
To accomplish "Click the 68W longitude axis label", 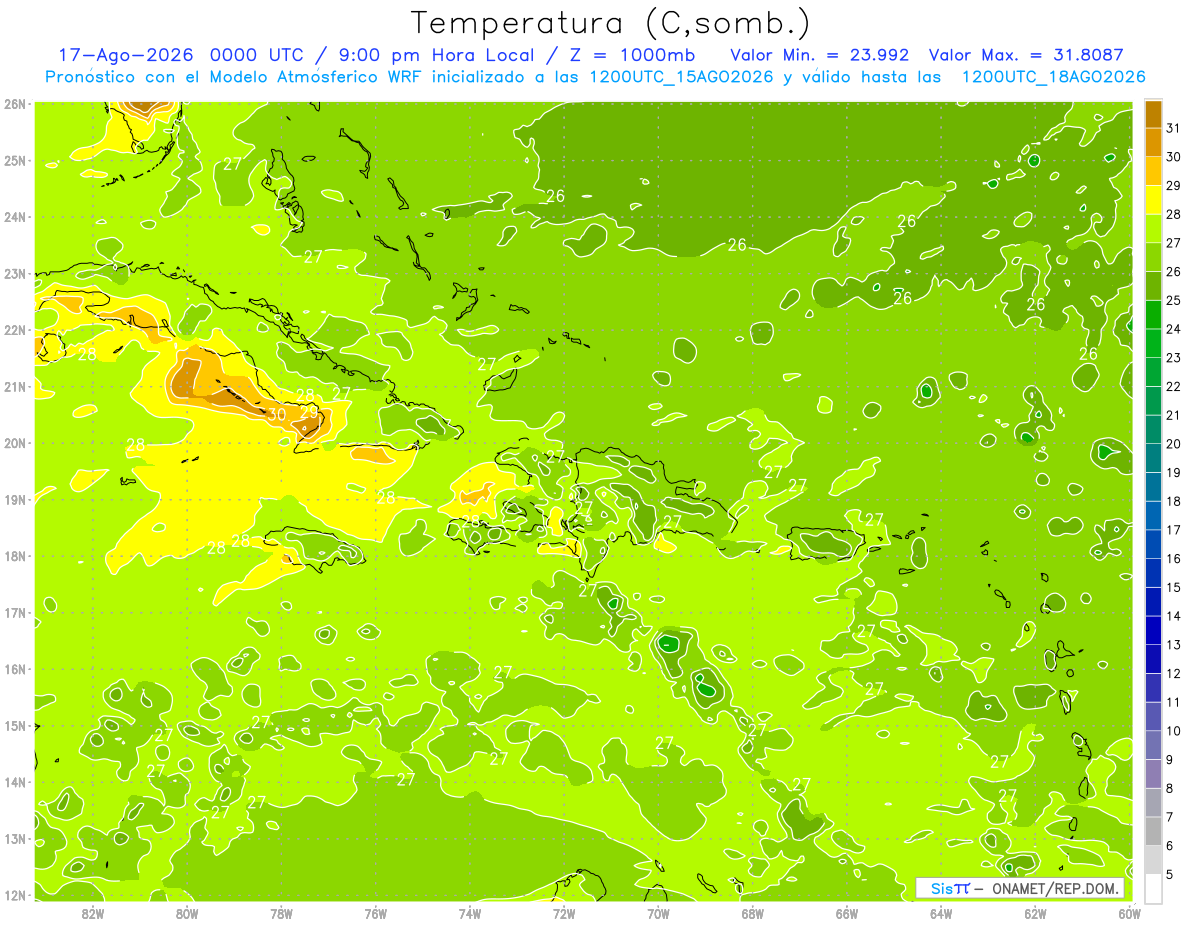I will [x=753, y=912].
